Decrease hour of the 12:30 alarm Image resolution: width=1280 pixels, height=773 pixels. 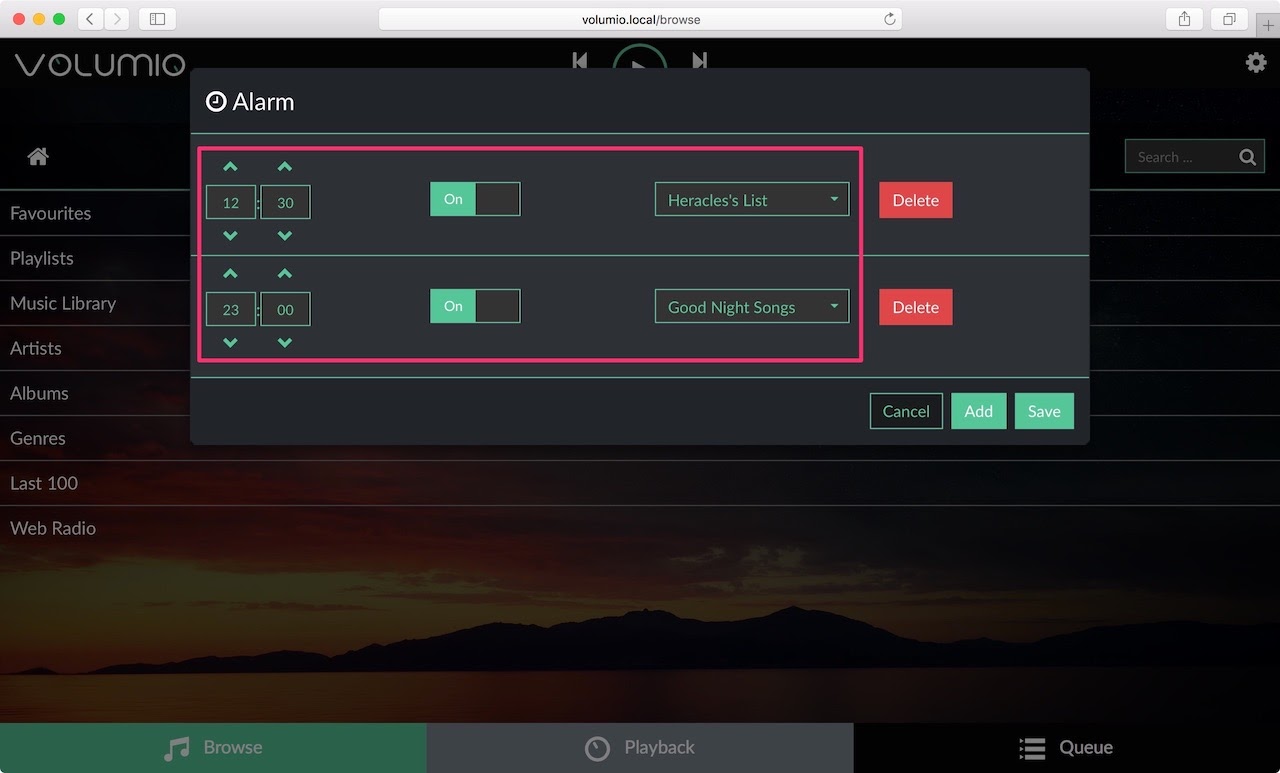(230, 236)
